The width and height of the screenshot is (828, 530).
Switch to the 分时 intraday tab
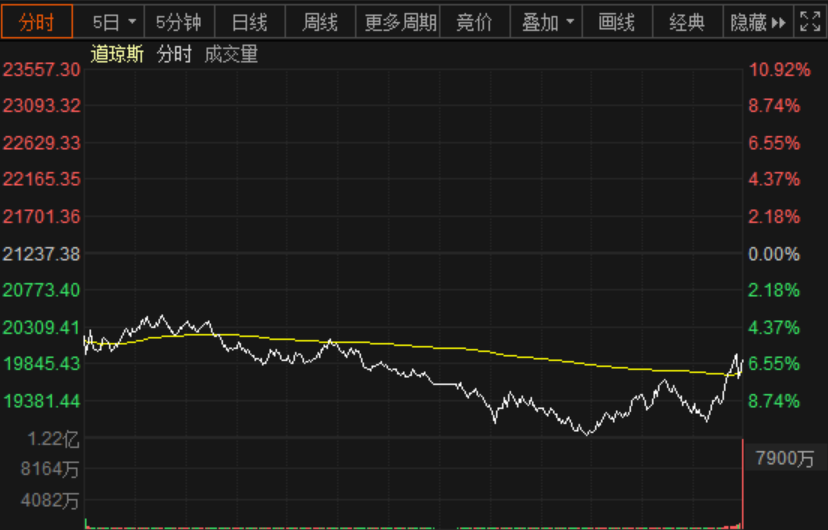point(37,23)
